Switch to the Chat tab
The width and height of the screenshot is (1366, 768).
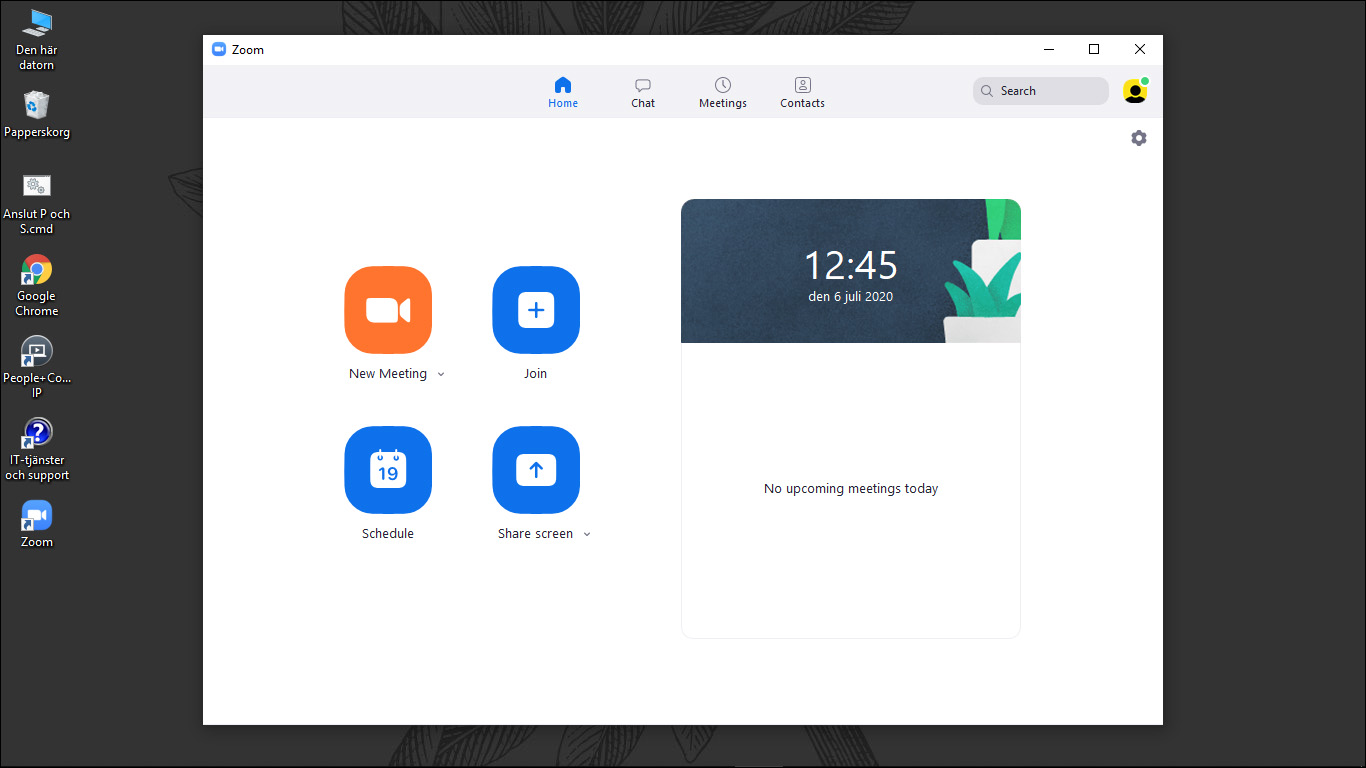tap(643, 92)
